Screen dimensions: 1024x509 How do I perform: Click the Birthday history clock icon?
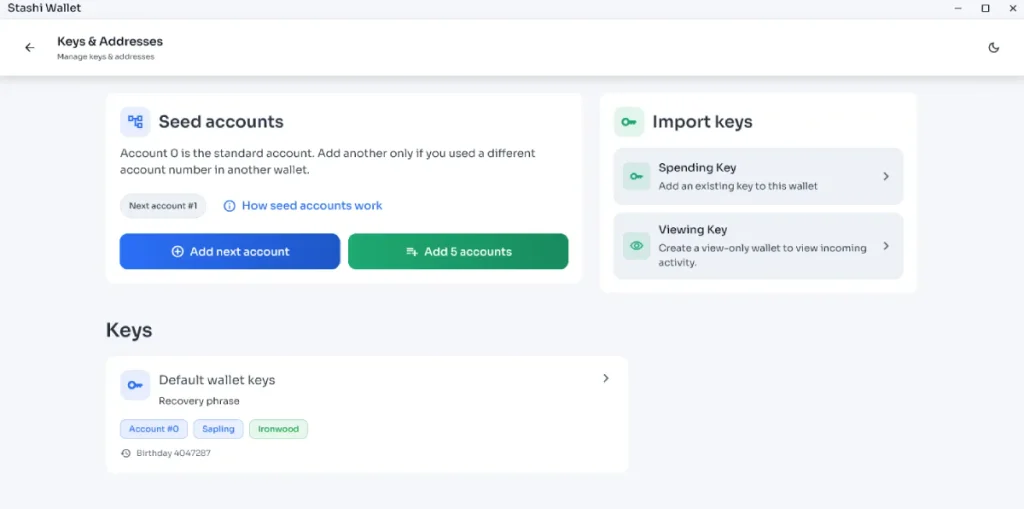click(126, 453)
